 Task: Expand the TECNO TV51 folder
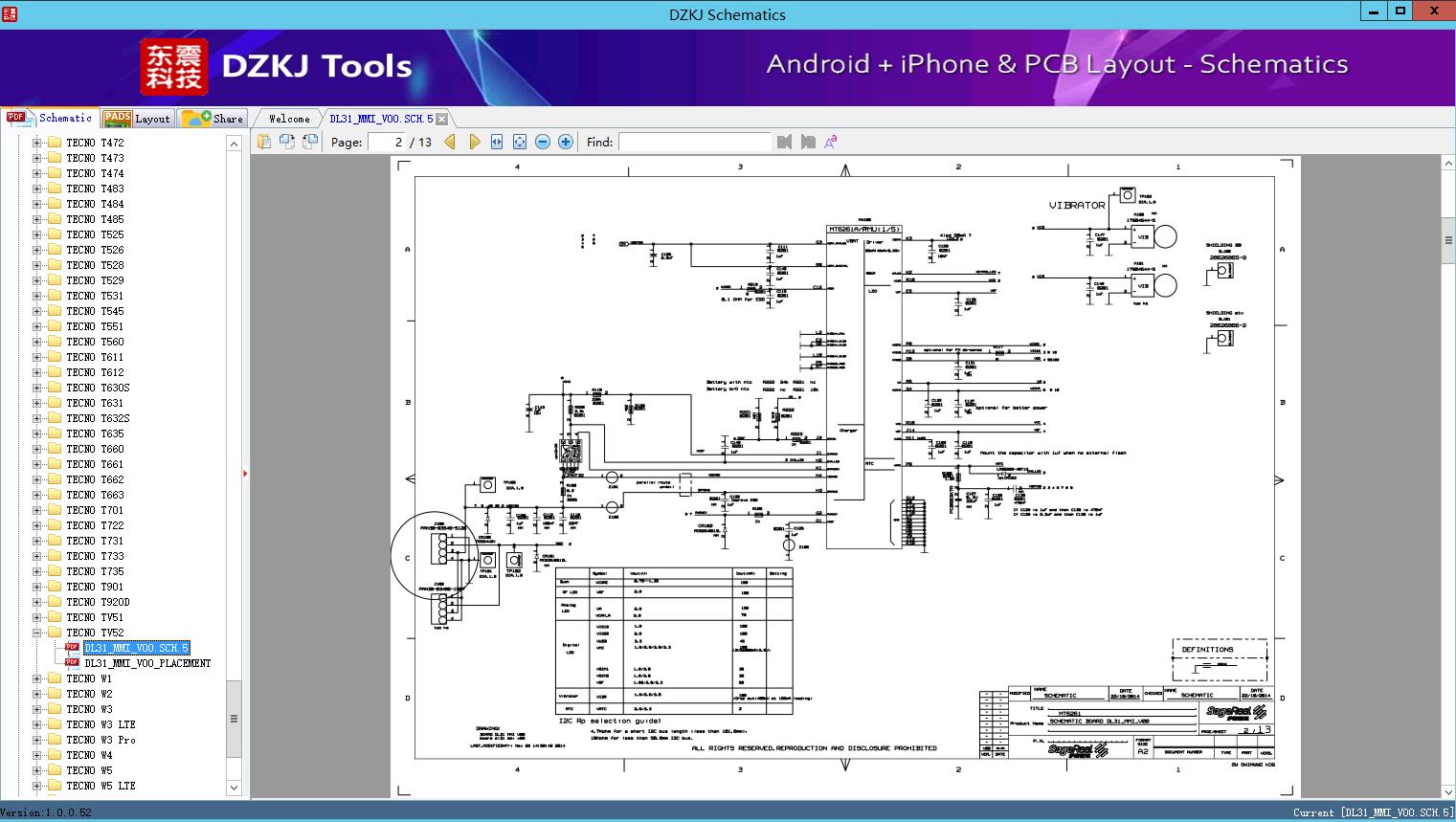(x=36, y=617)
